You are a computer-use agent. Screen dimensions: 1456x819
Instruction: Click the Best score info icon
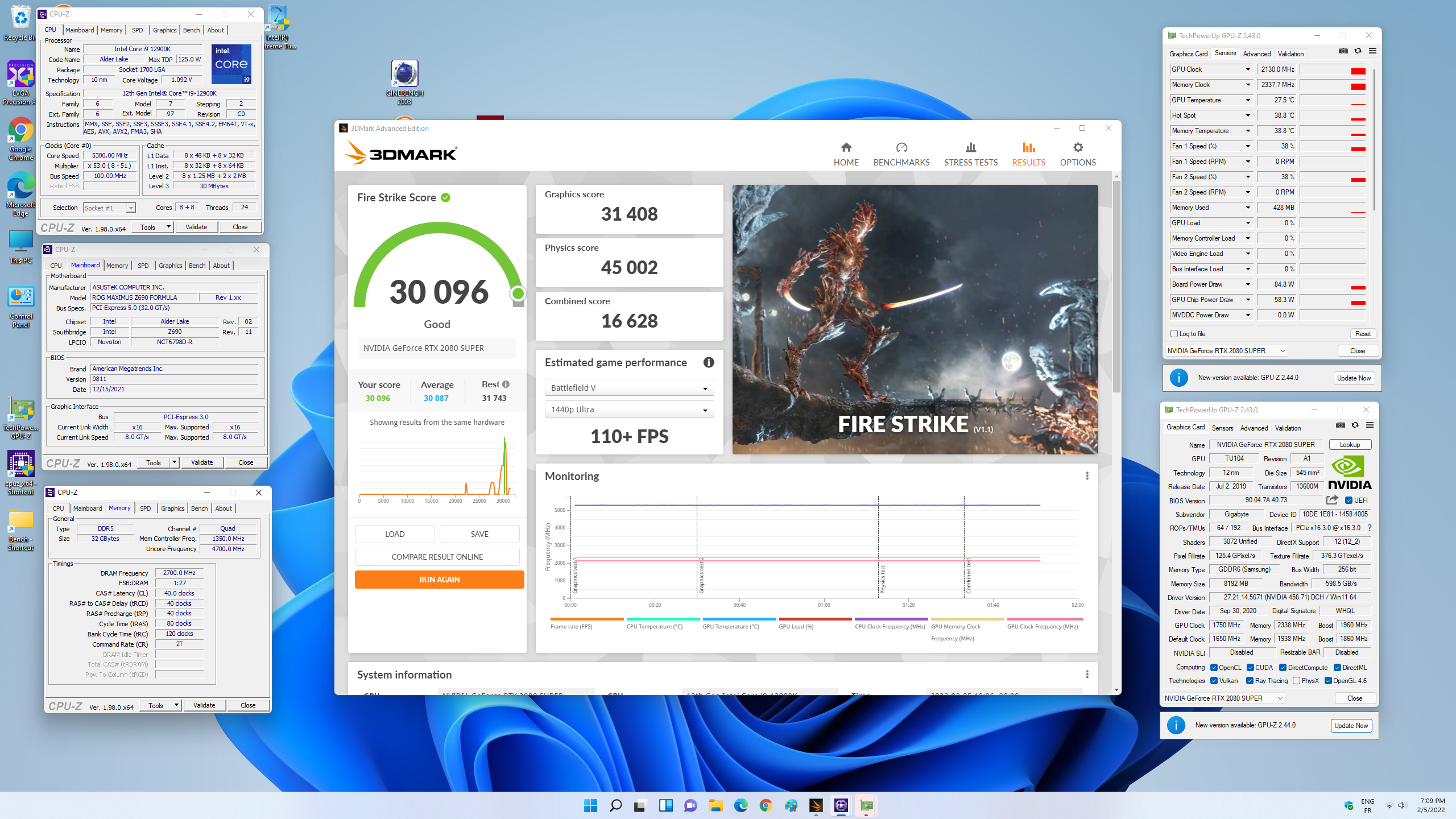(x=506, y=384)
